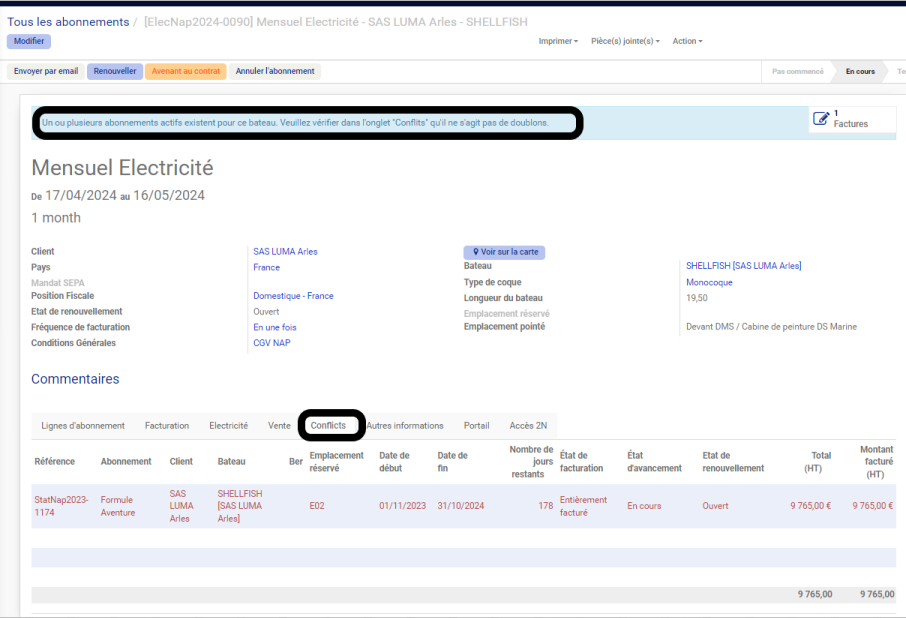The height and width of the screenshot is (618, 906).
Task: Open the France country link
Action: click(x=266, y=267)
